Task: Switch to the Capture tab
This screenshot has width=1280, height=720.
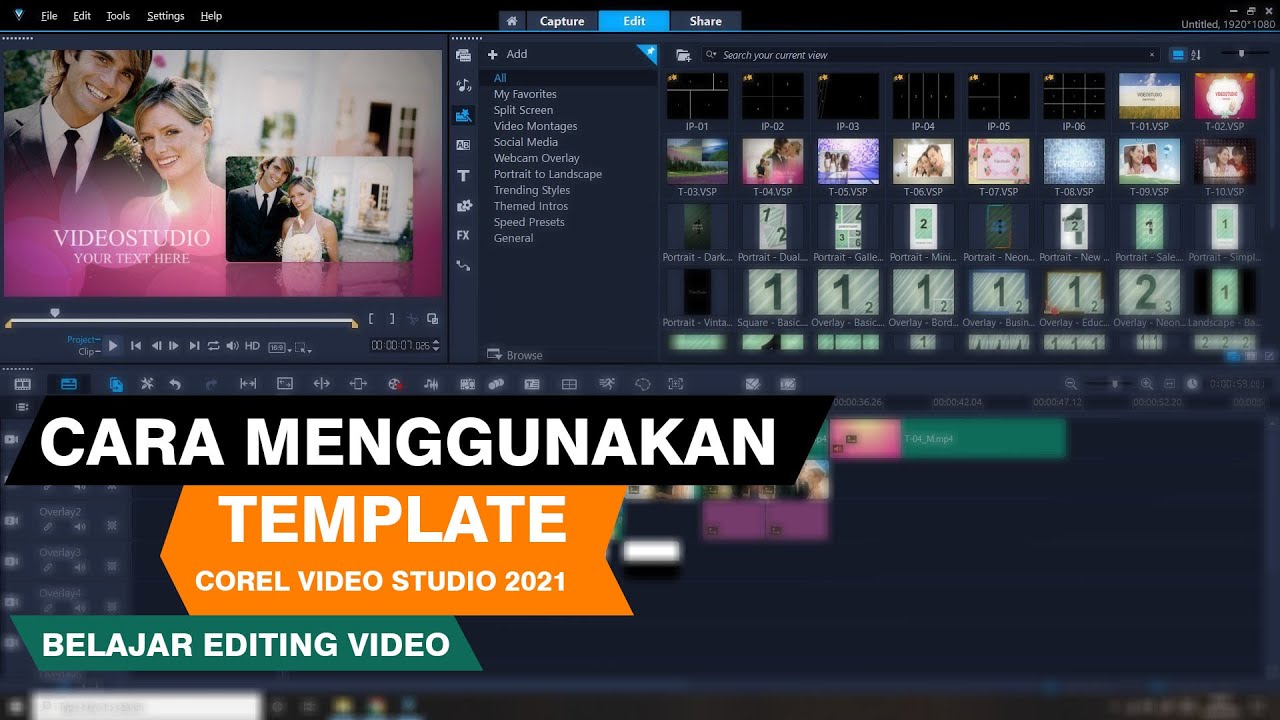Action: coord(562,21)
